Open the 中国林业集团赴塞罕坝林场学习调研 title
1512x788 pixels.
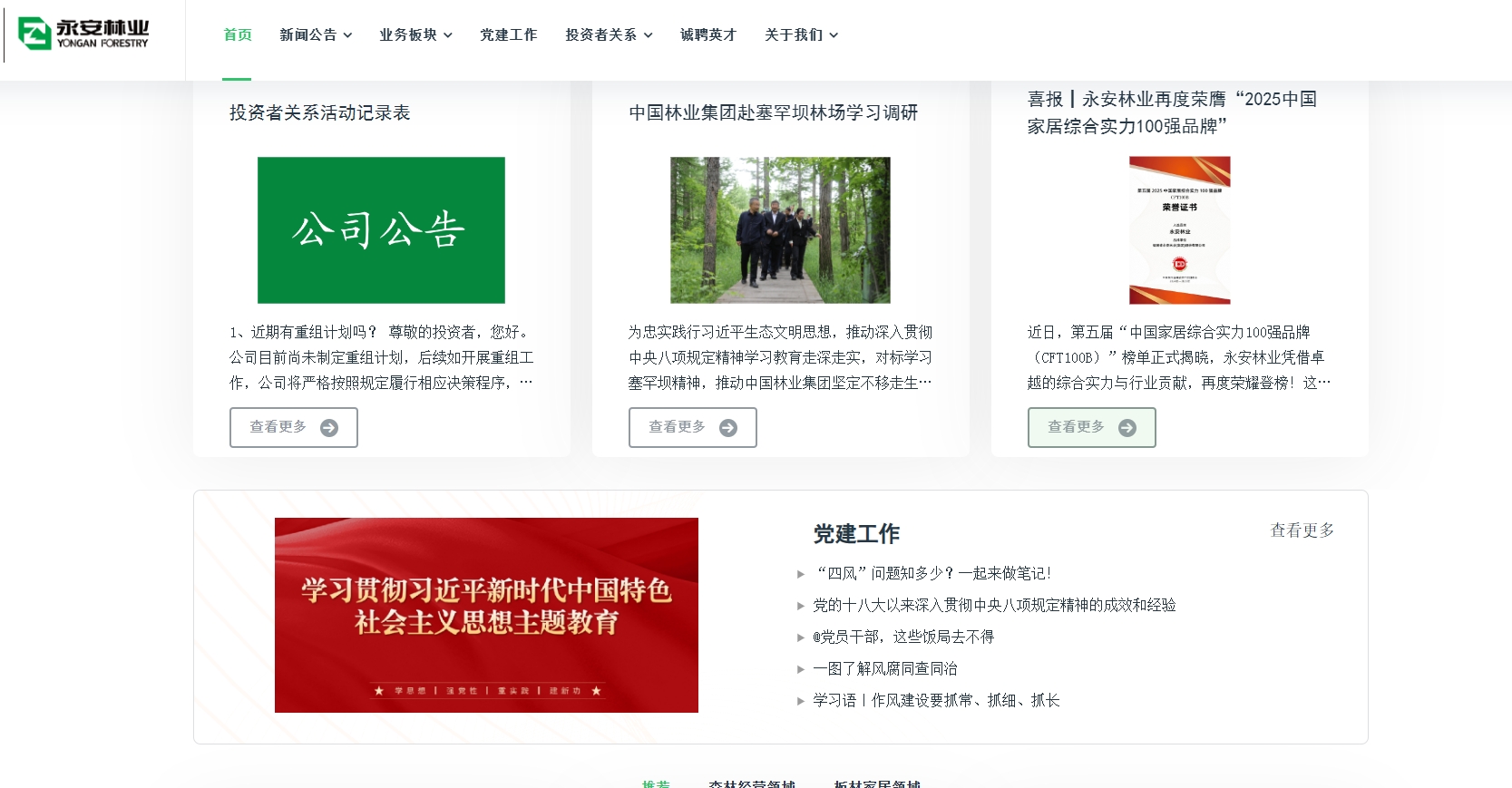pyautogui.click(x=774, y=112)
